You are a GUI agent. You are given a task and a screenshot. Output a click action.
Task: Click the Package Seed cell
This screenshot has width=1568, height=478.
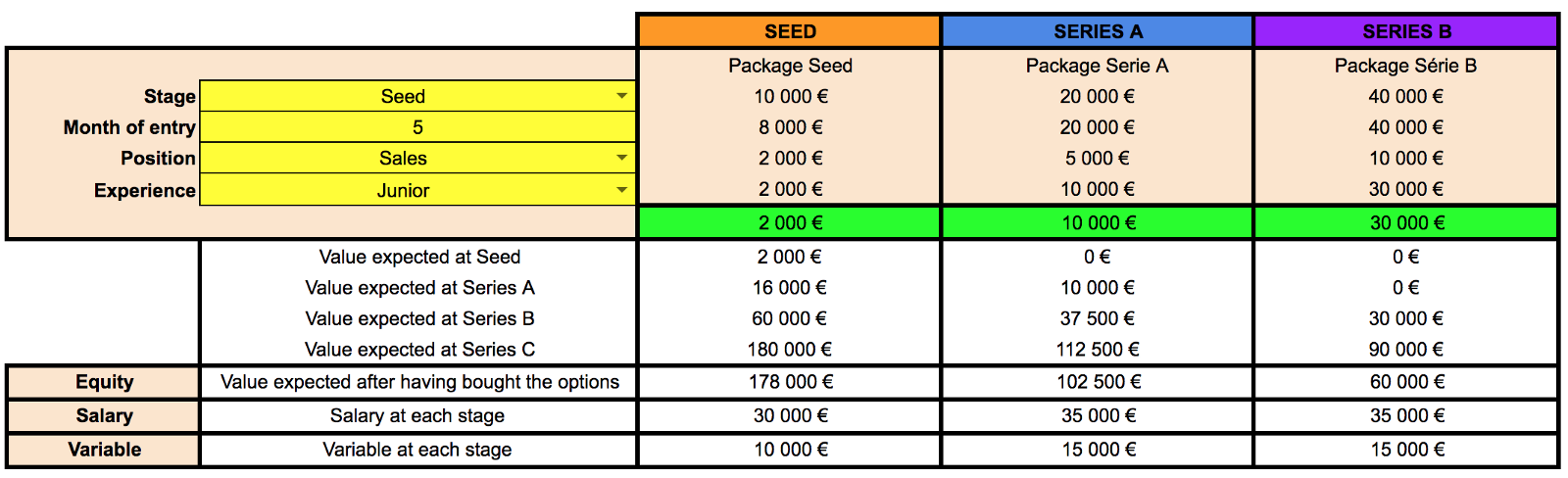(790, 66)
